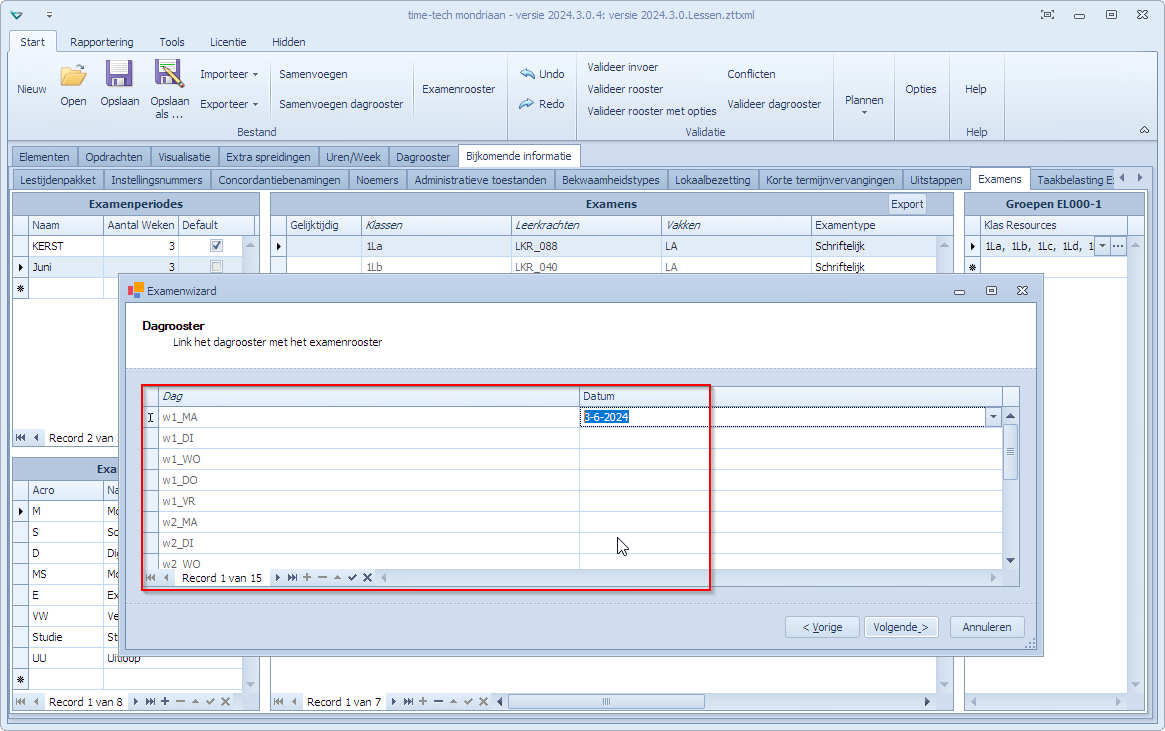Click the Export button in Examens
The height and width of the screenshot is (731, 1165).
coord(907,204)
